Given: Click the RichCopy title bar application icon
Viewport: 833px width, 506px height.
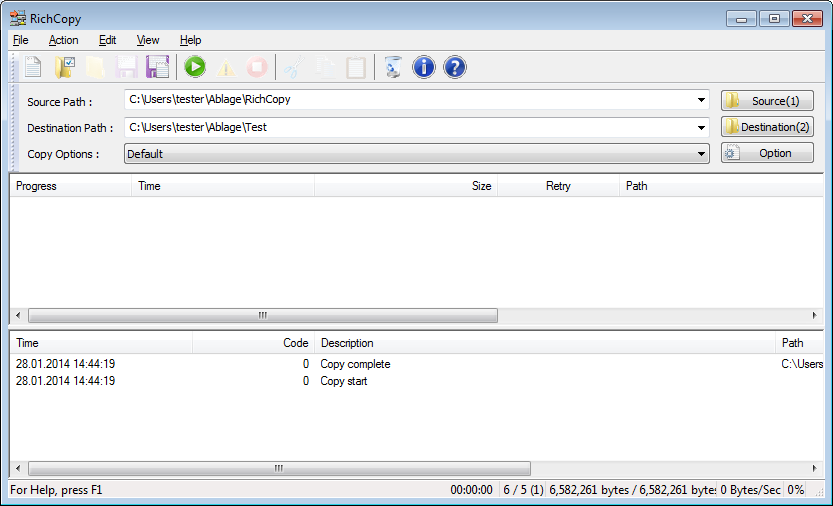Looking at the screenshot, I should [18, 18].
